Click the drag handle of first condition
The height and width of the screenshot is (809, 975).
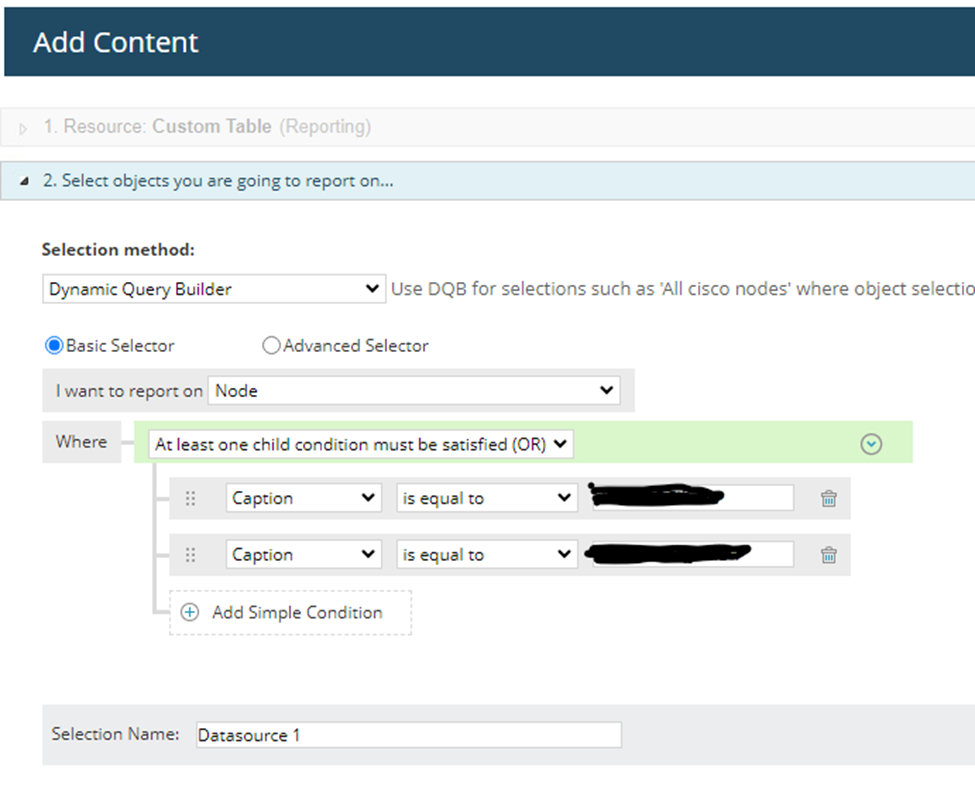[191, 498]
